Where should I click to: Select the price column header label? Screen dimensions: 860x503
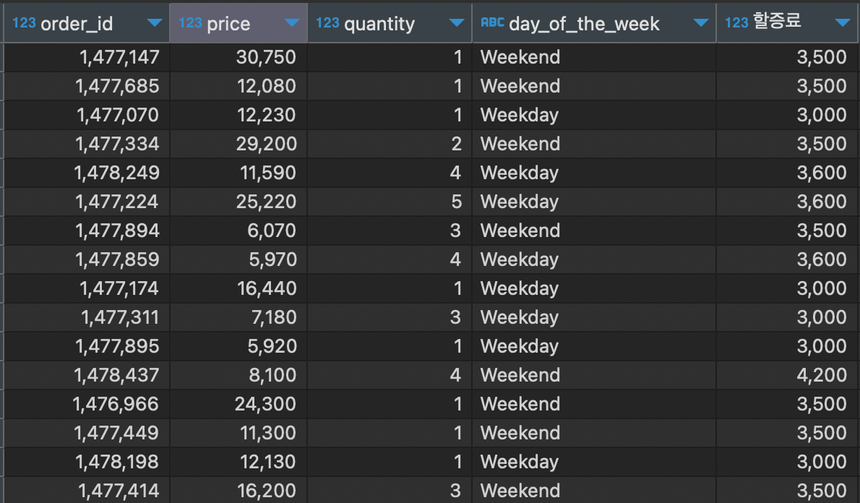tap(228, 24)
